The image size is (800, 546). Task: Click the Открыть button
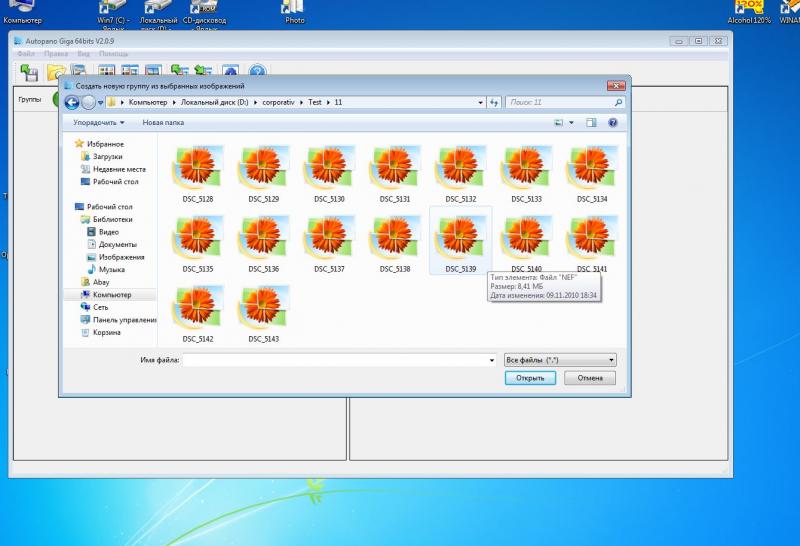tap(530, 378)
